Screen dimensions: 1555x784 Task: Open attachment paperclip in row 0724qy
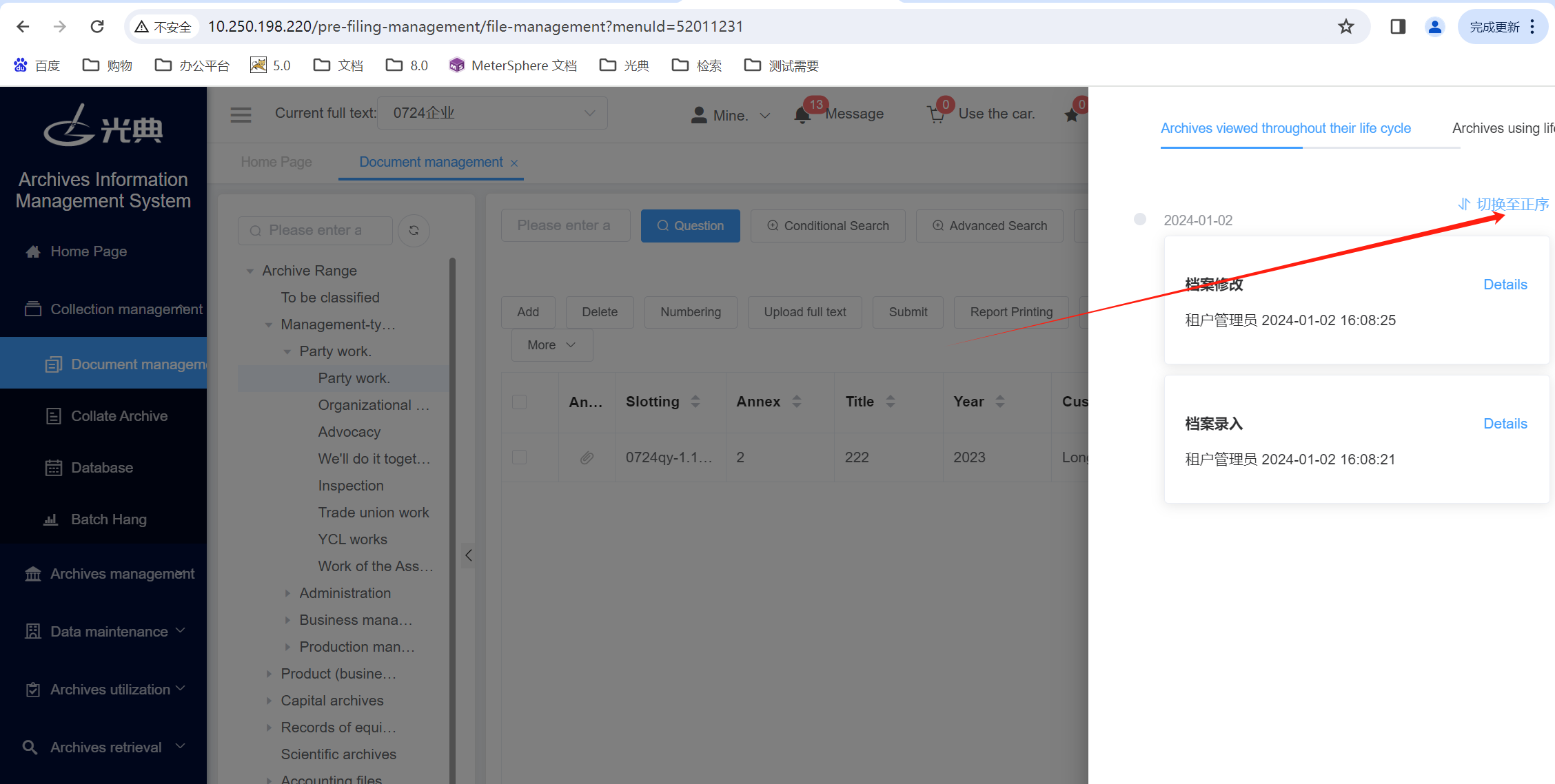click(587, 457)
